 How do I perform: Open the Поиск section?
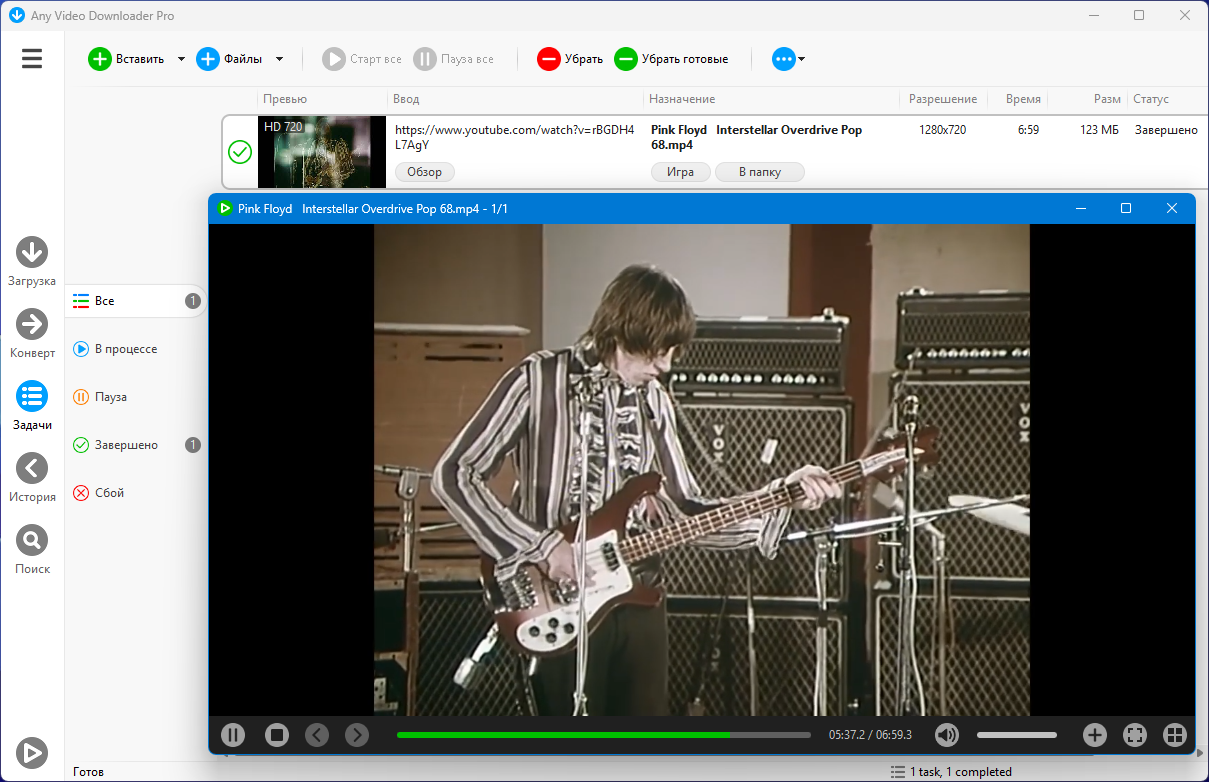(x=32, y=550)
